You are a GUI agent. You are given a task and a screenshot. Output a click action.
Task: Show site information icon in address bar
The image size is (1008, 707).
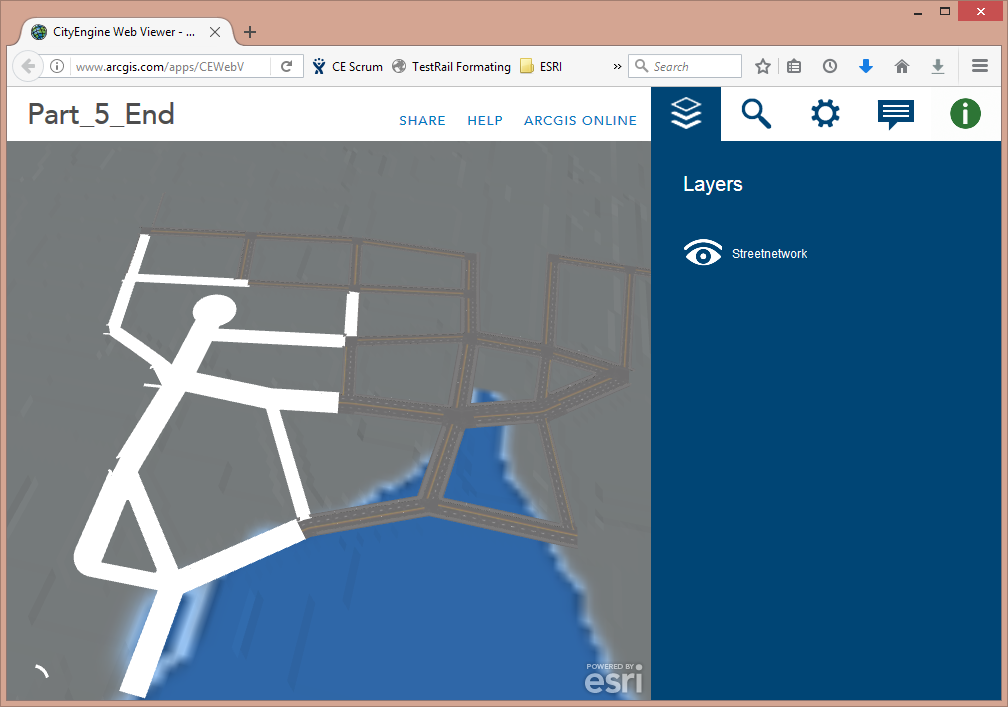point(57,66)
